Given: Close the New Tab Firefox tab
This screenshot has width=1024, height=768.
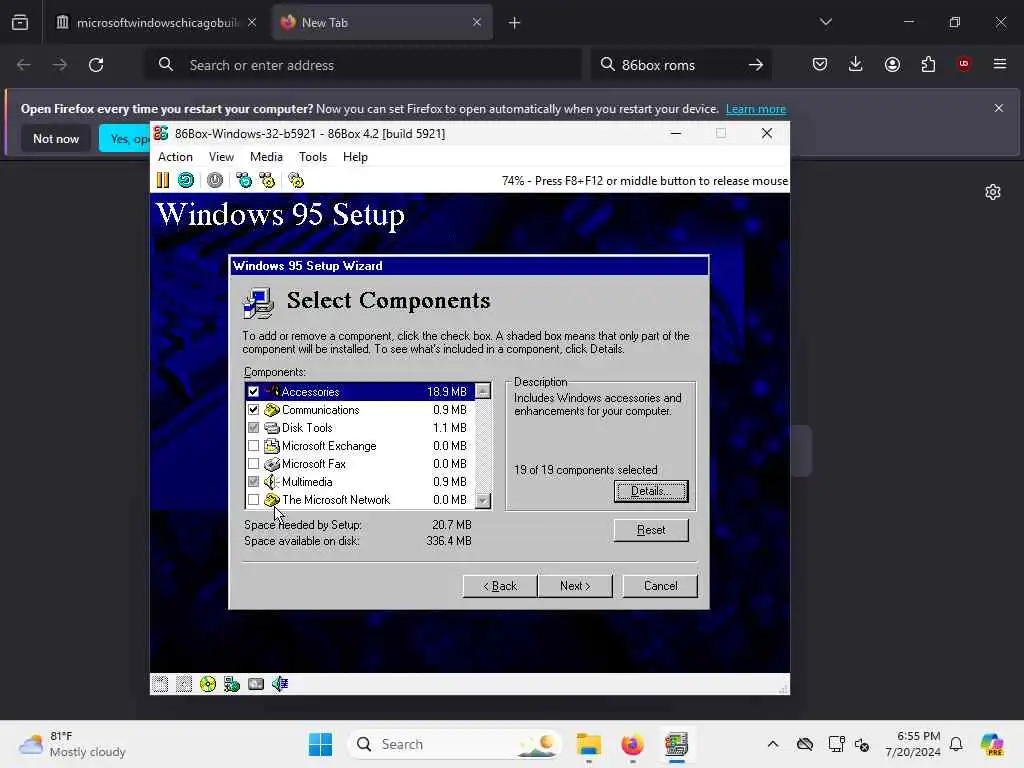Looking at the screenshot, I should click(477, 22).
